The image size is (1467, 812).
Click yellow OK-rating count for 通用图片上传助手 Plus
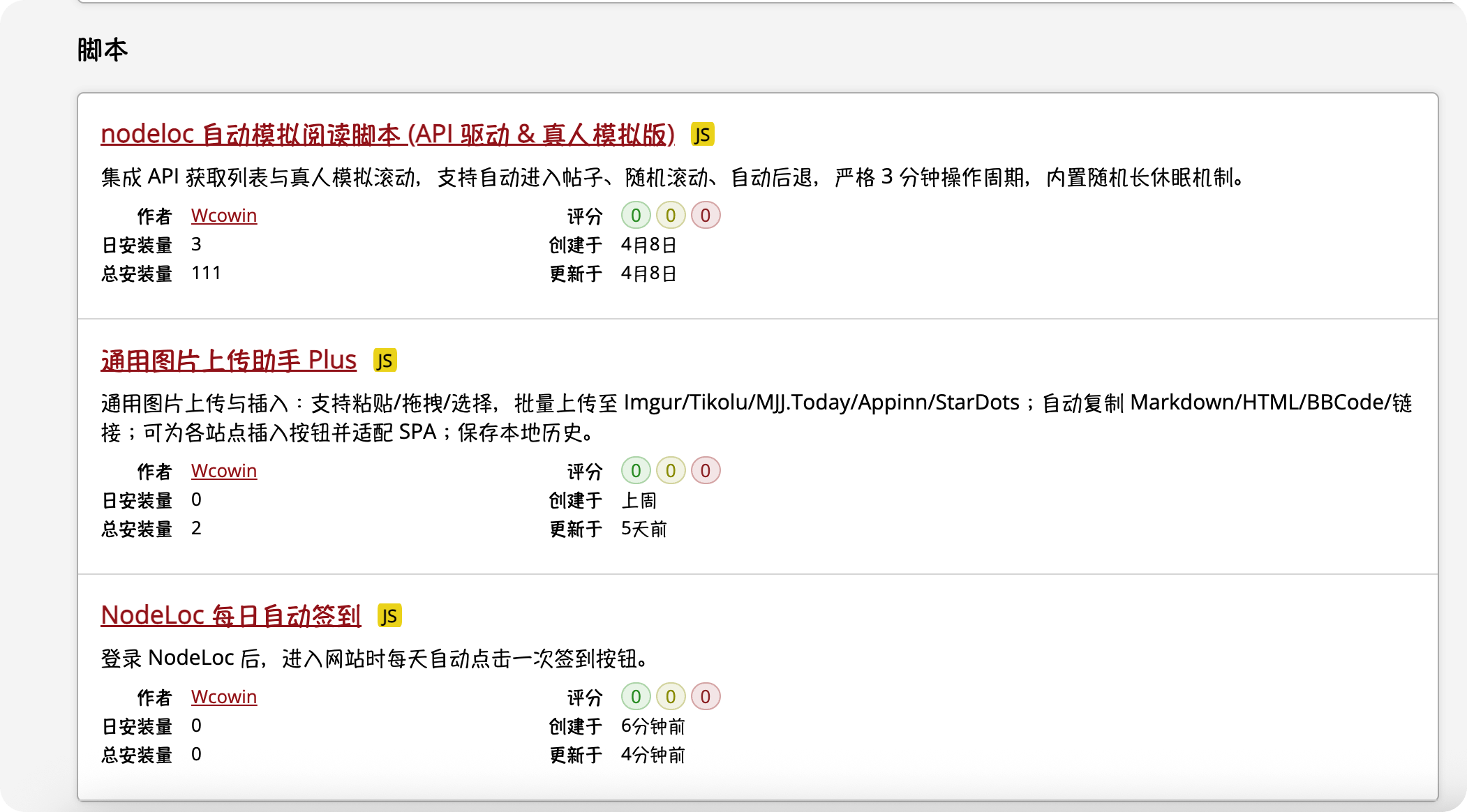pos(671,471)
